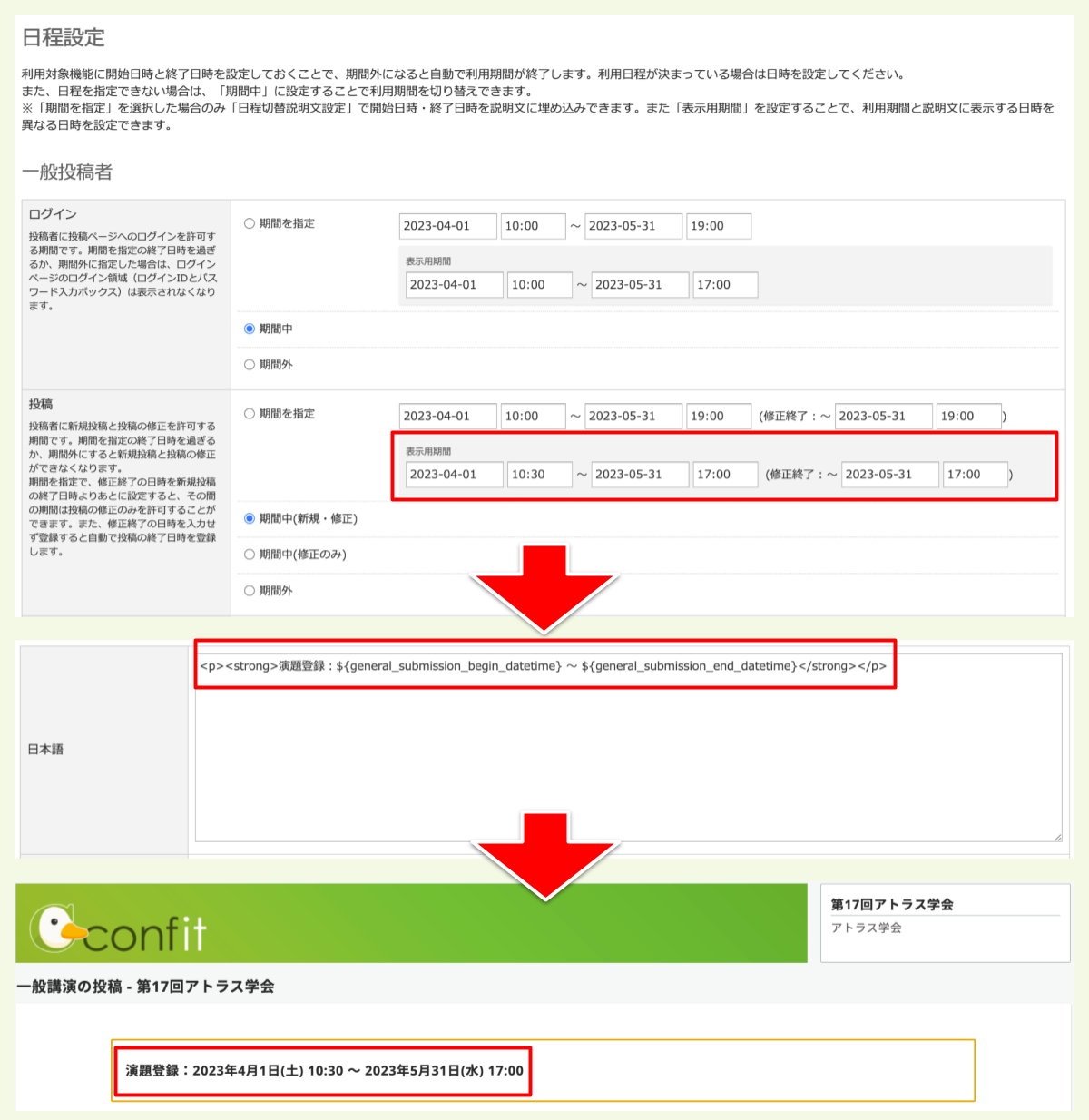This screenshot has height=1120, width=1089.
Task: Select 期間中(新規・修正) radio button
Action: coord(247,517)
